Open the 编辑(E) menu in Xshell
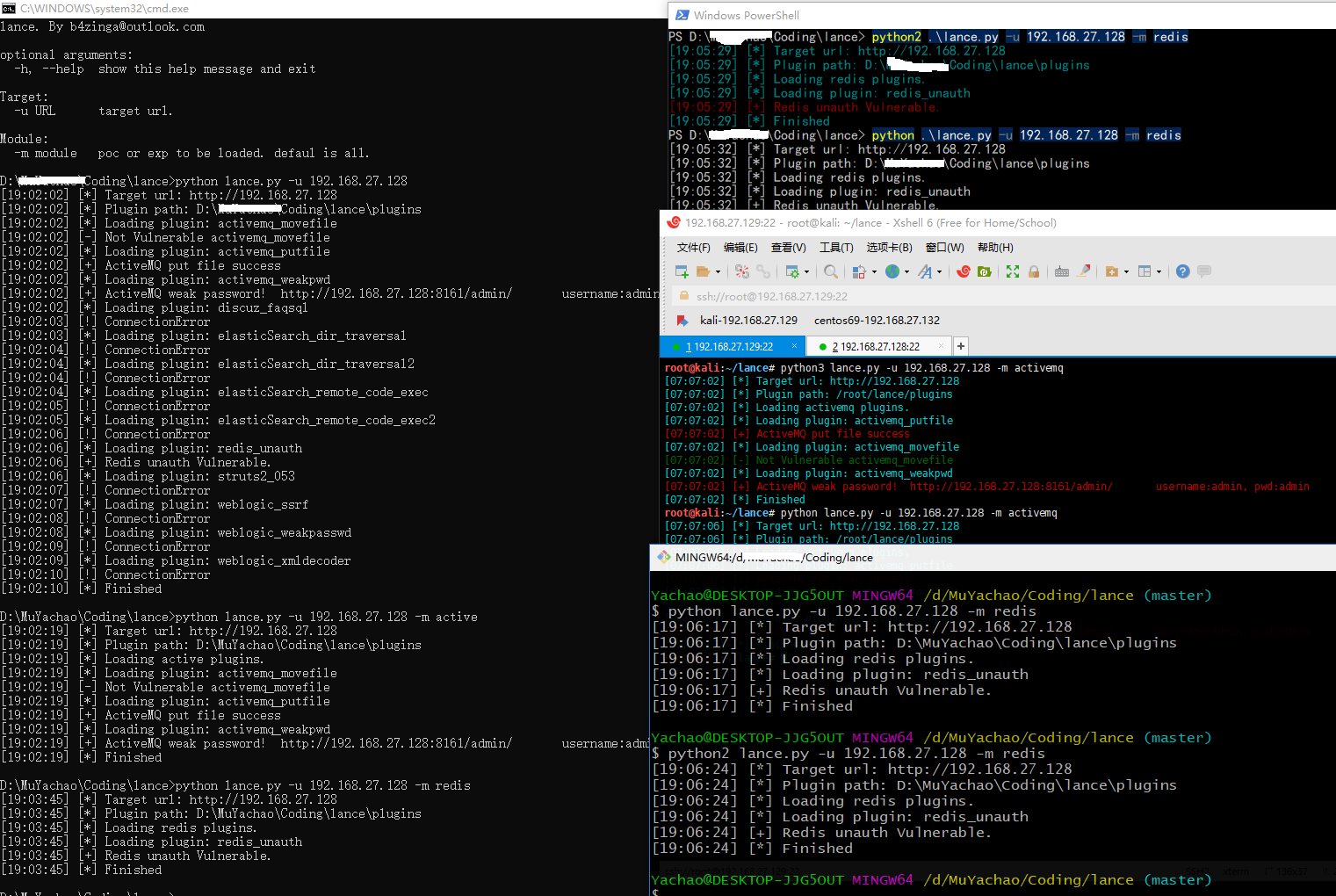 point(740,248)
